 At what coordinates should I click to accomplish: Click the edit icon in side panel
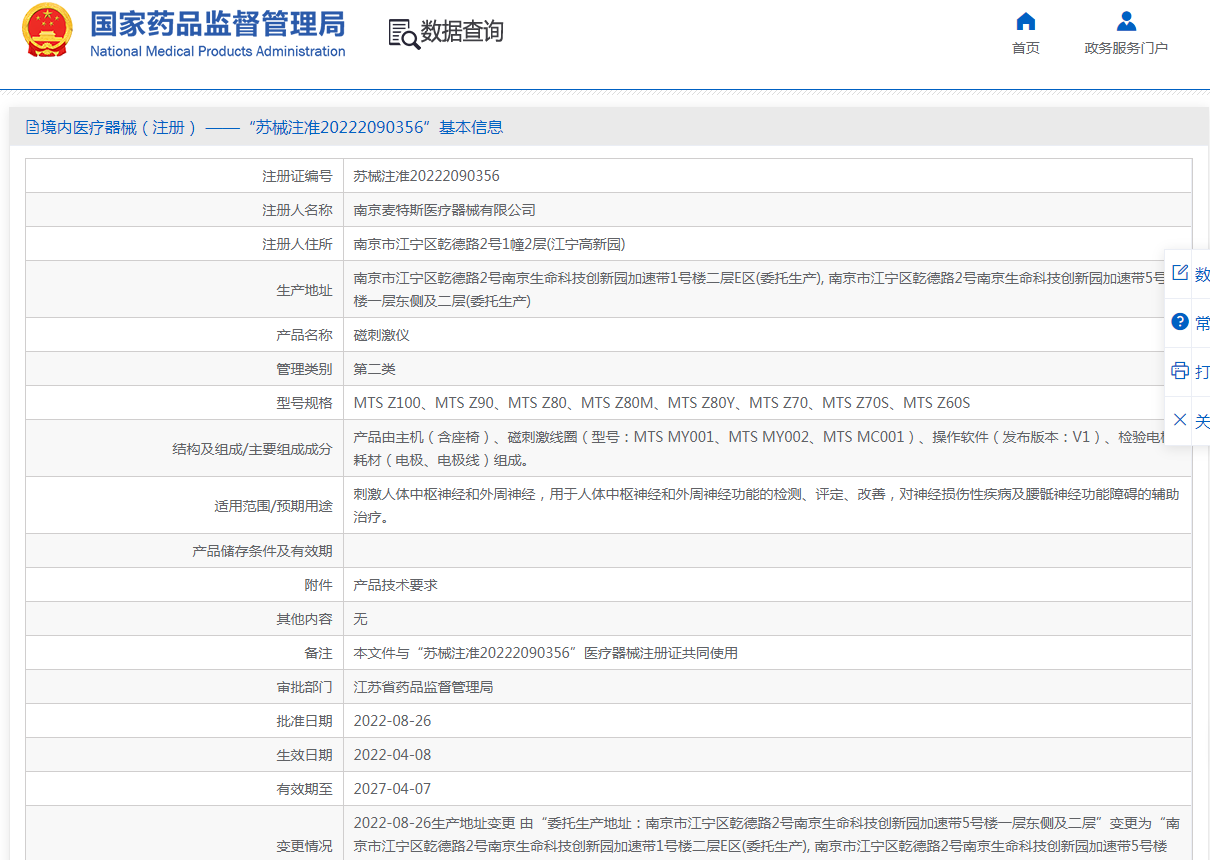click(x=1180, y=273)
